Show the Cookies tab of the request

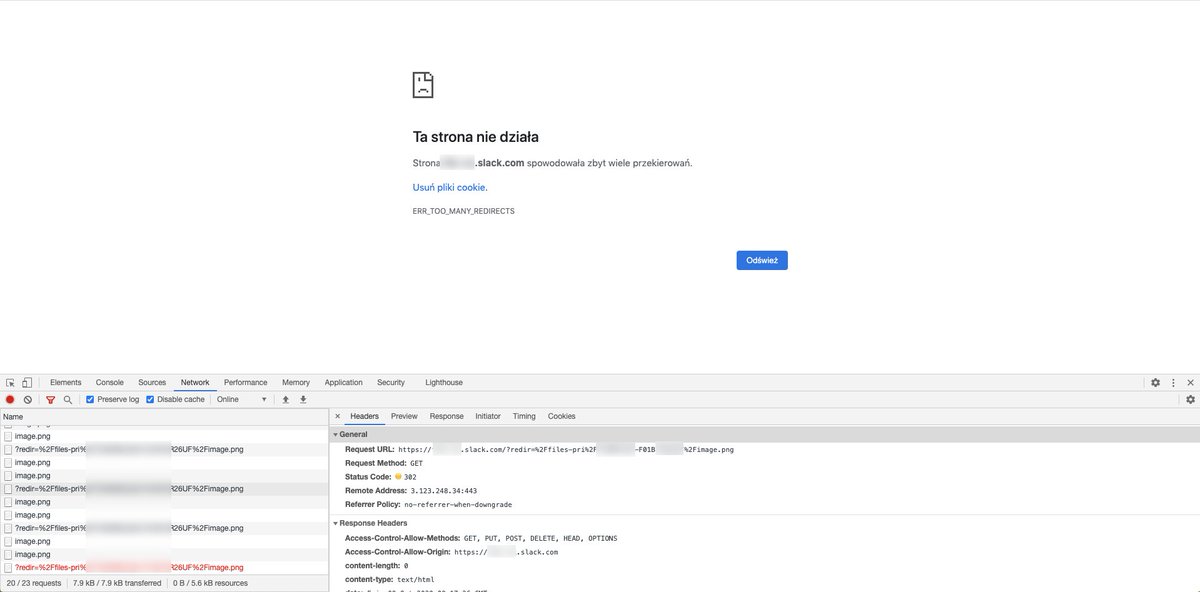(x=562, y=416)
